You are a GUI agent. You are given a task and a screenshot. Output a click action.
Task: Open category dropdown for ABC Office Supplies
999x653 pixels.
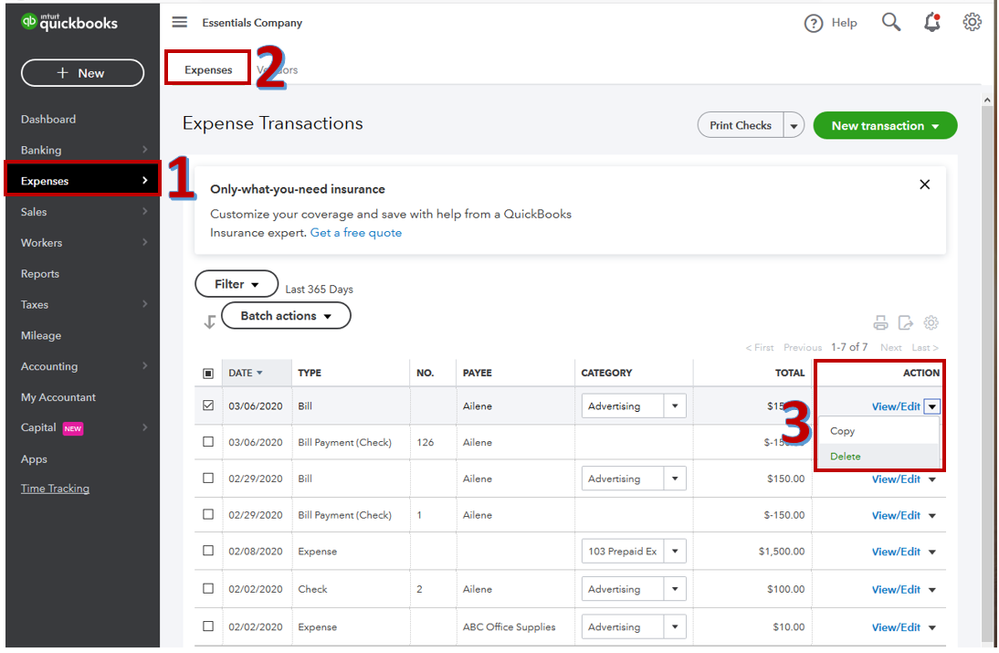[675, 627]
